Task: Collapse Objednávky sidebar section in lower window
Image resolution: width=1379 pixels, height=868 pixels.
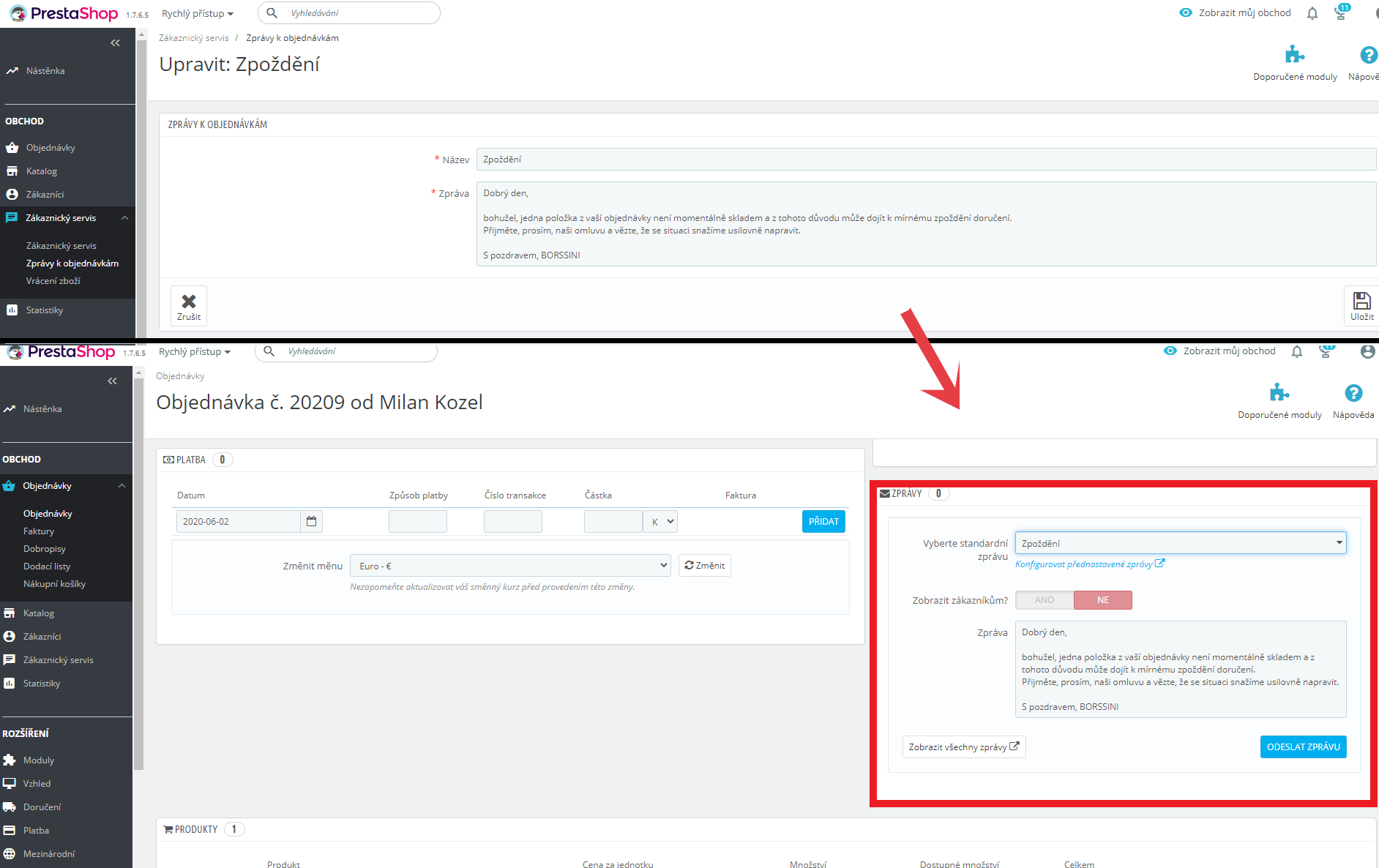Action: [x=122, y=486]
